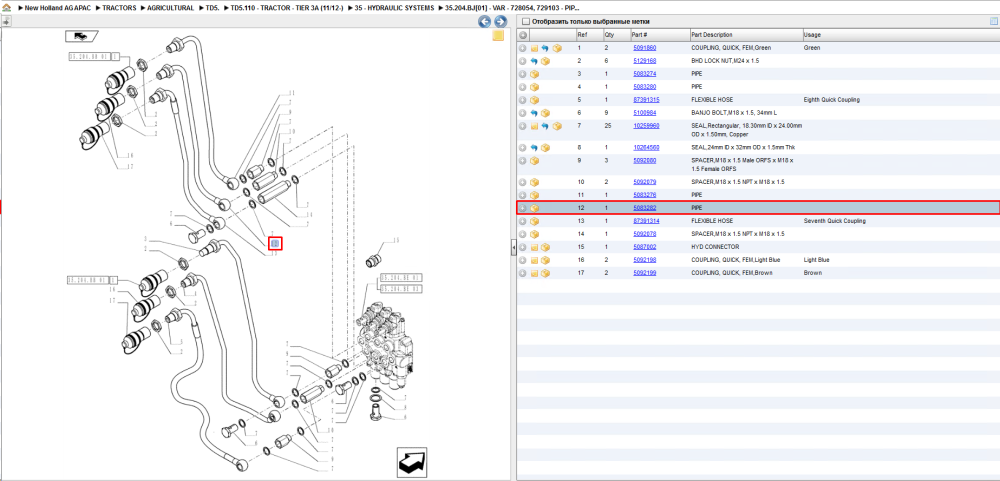Image resolution: width=1000 pixels, height=481 pixels.
Task: Open part number 5083274 link
Action: [644, 74]
